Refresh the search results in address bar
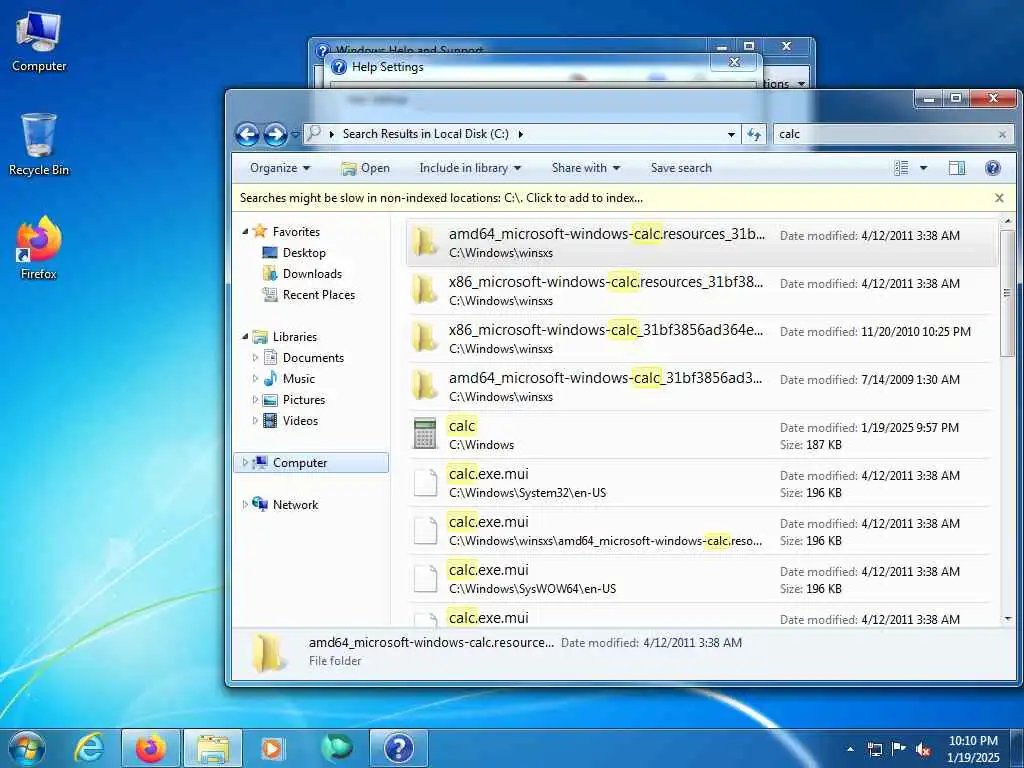Screen dimensions: 1024x768 [x=754, y=135]
